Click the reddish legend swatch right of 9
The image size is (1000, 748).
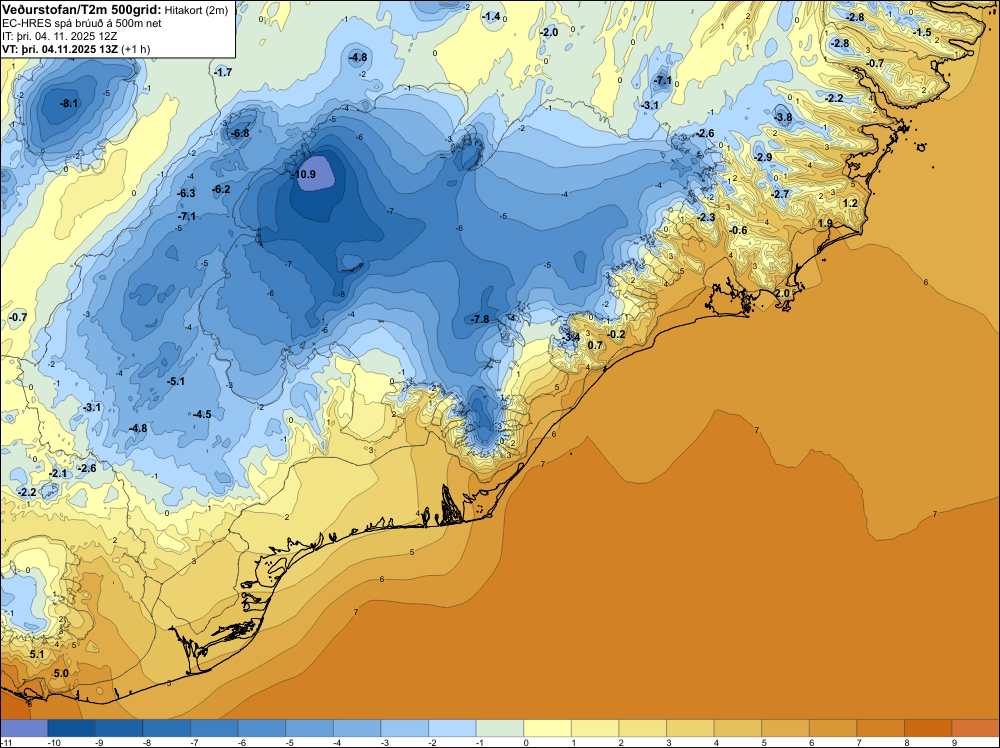tap(975, 728)
